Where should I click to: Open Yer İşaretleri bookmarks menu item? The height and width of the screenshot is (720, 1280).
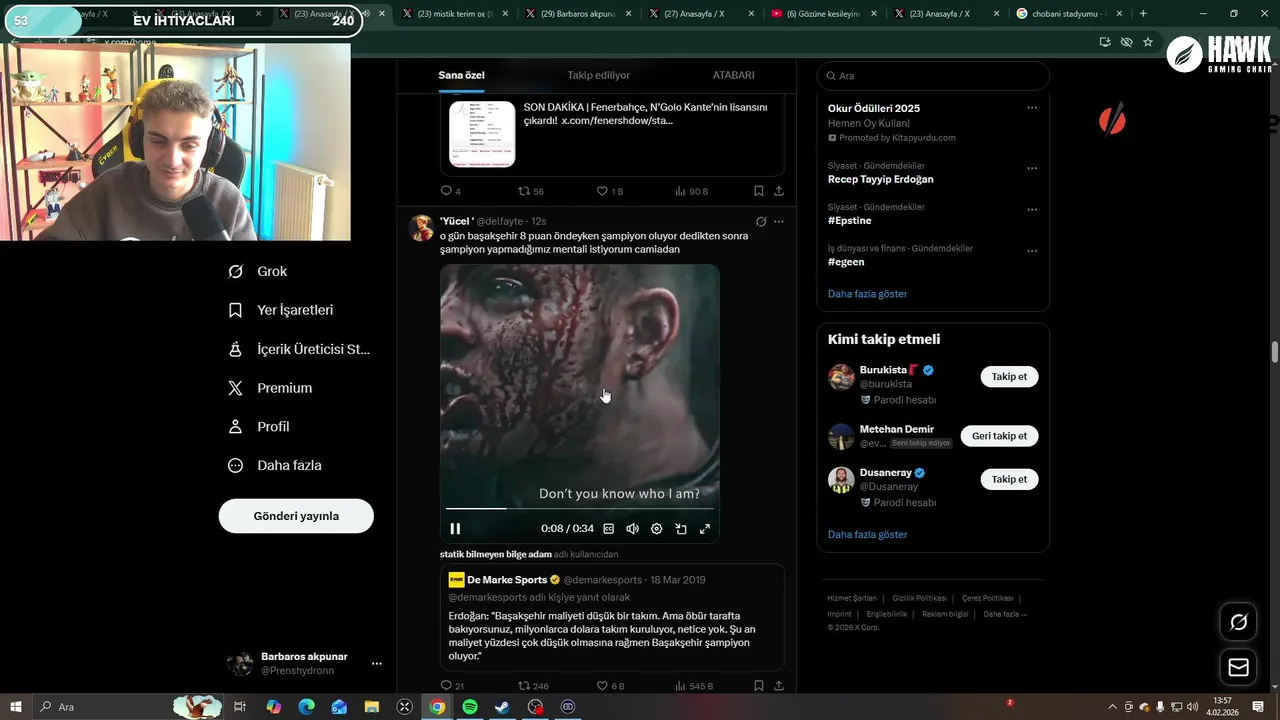281,310
